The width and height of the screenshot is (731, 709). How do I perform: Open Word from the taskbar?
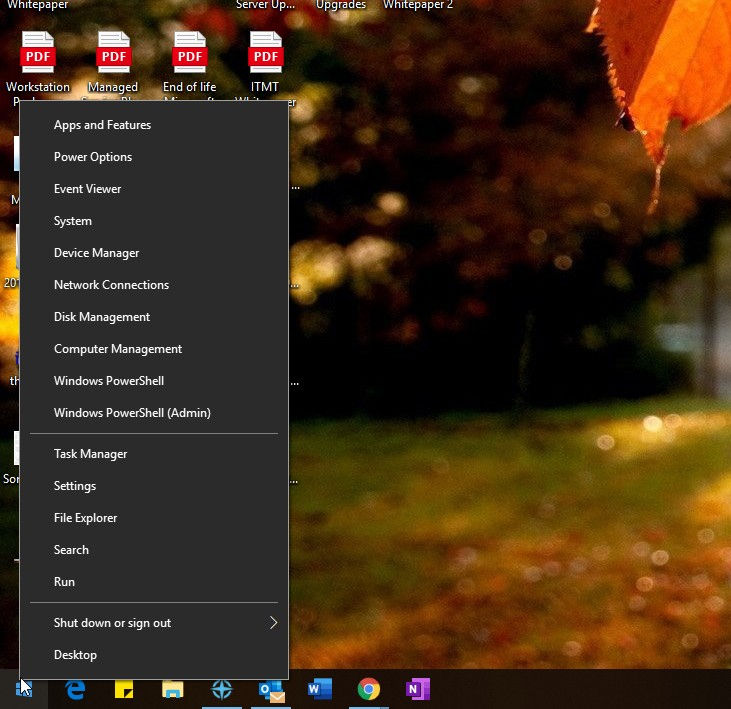[320, 689]
